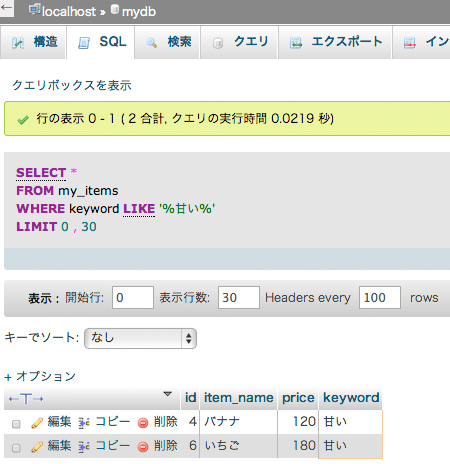Click 編集 link for バナナ row

(59, 422)
